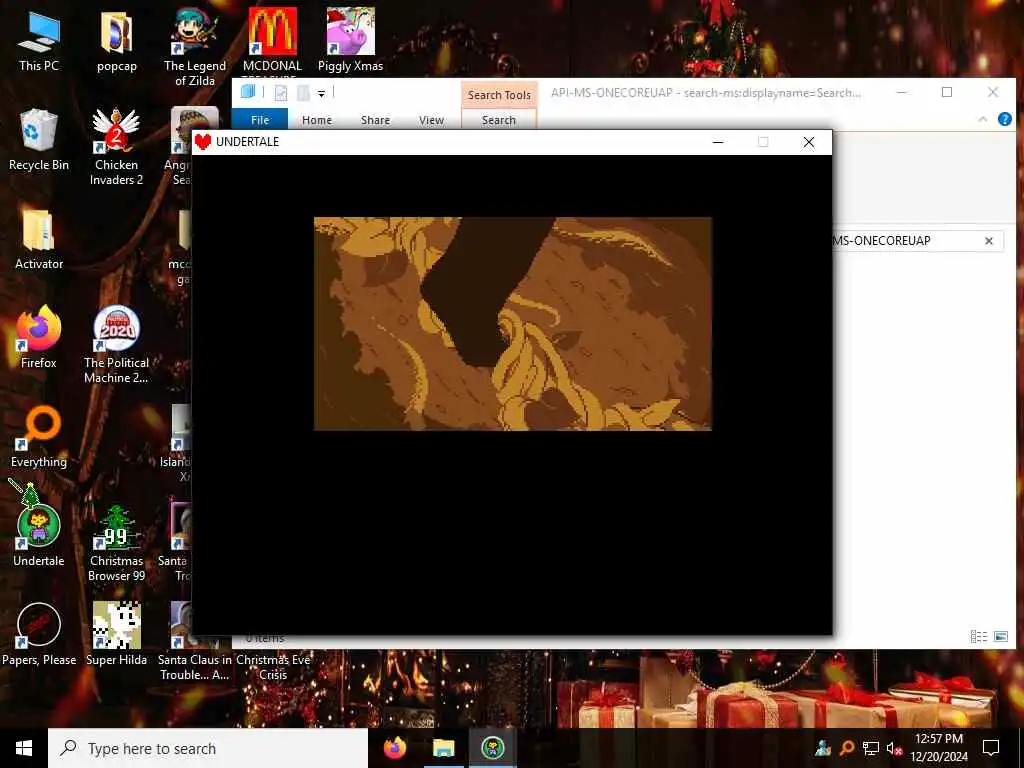Open the popcap folder icon

point(116,42)
